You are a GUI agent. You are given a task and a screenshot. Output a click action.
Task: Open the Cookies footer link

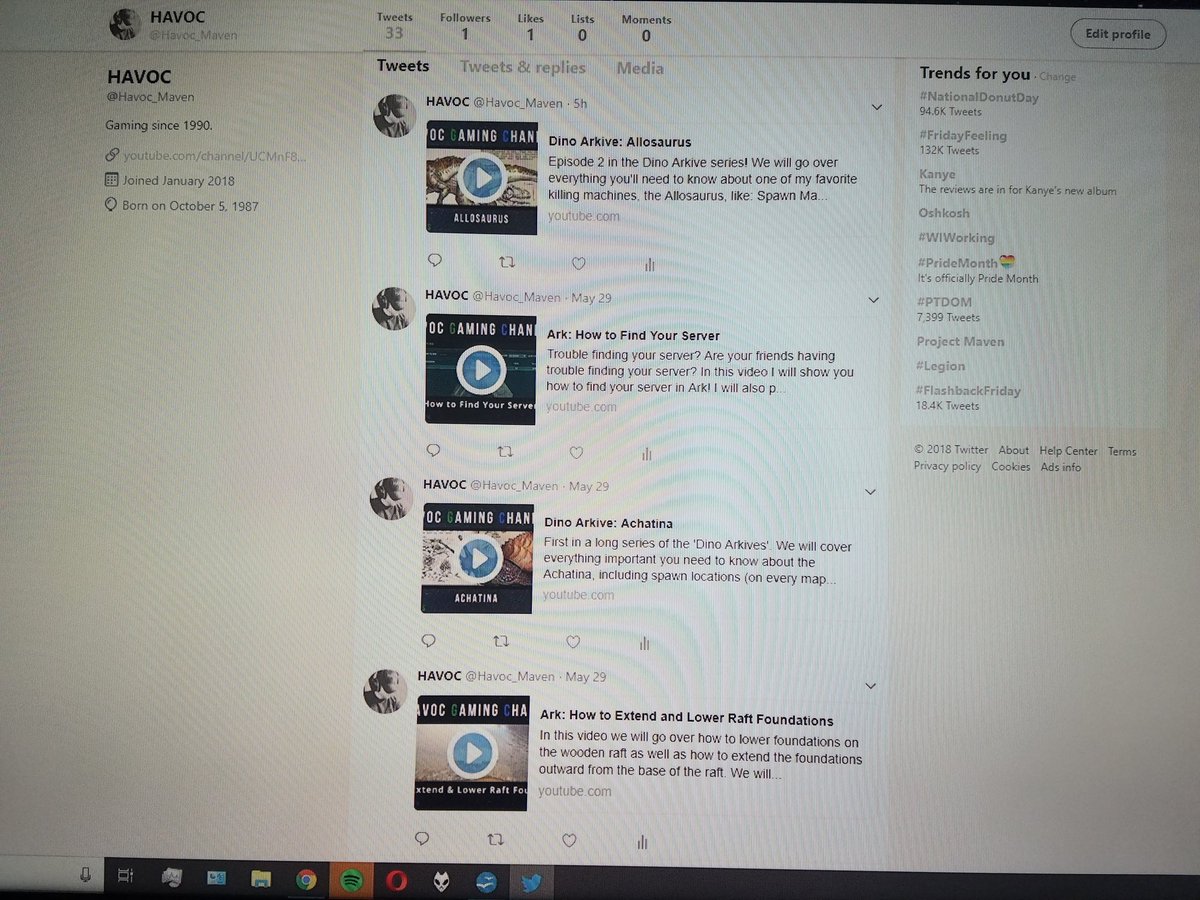[x=1011, y=467]
